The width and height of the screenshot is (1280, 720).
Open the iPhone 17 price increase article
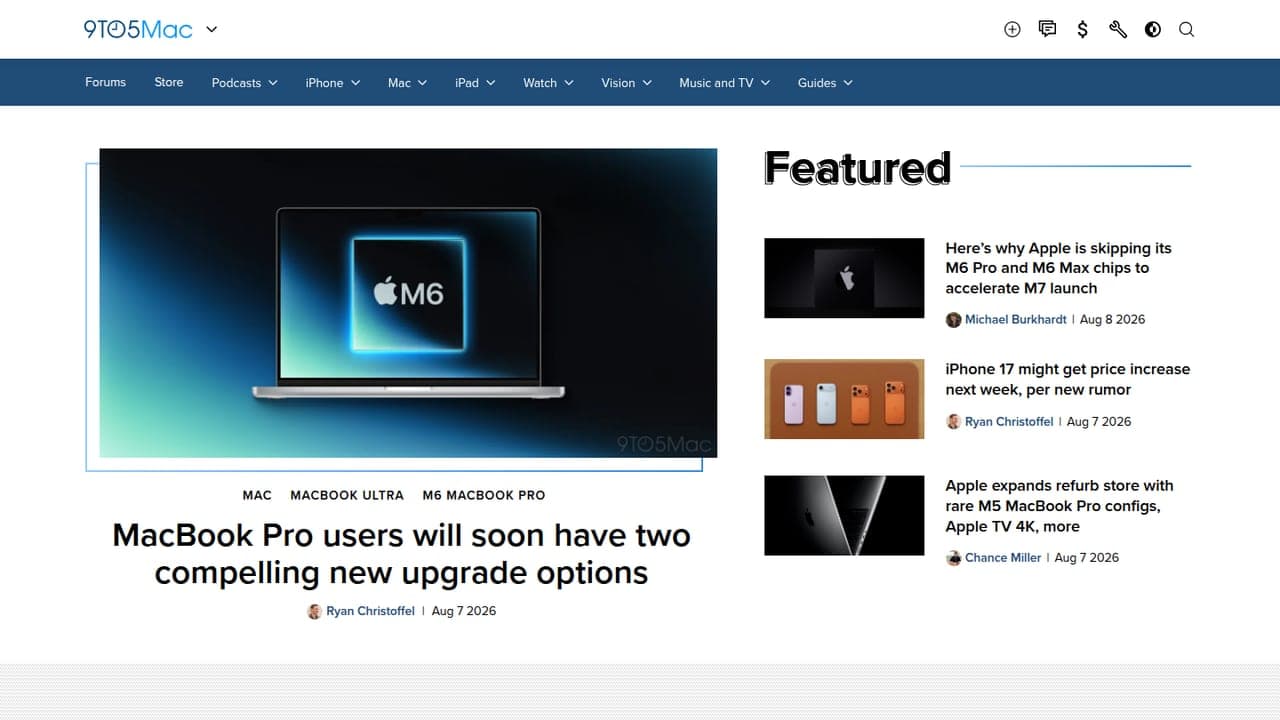[1068, 379]
